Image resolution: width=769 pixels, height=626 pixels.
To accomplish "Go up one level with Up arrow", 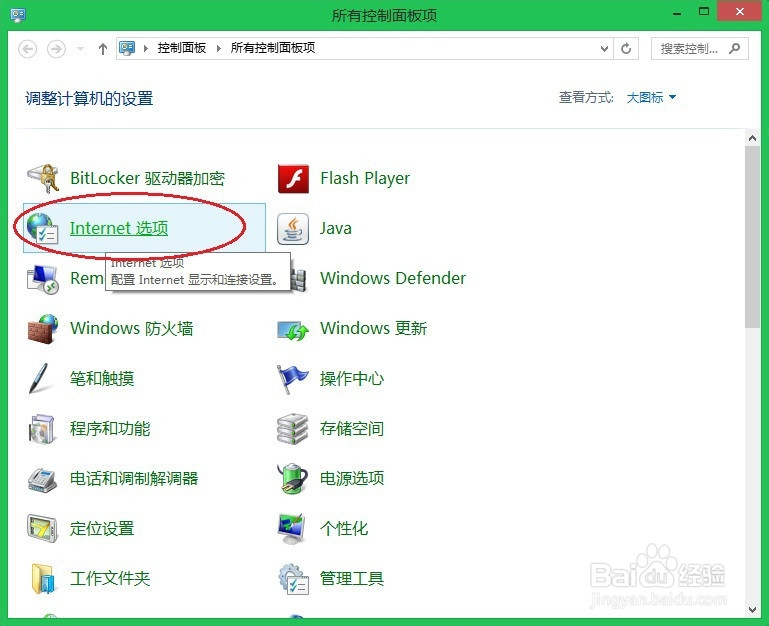I will 103,49.
